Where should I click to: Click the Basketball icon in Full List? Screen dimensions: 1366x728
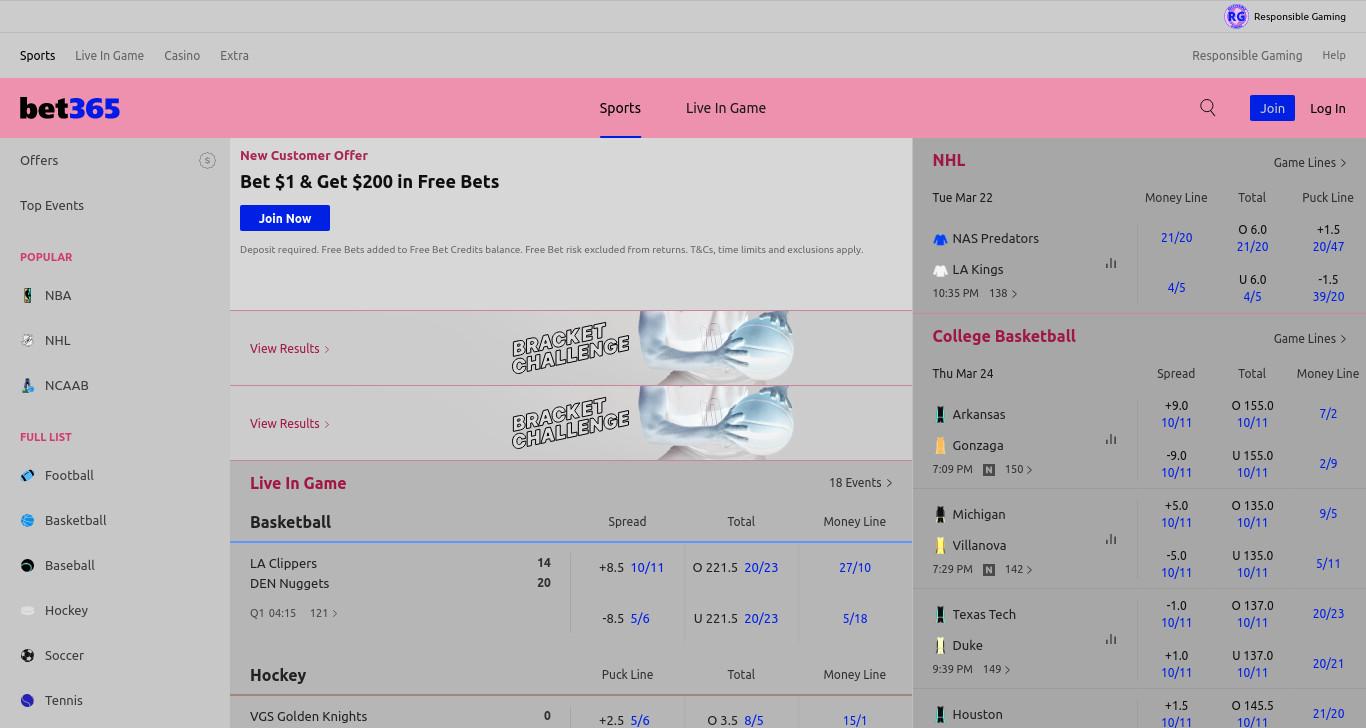click(28, 520)
